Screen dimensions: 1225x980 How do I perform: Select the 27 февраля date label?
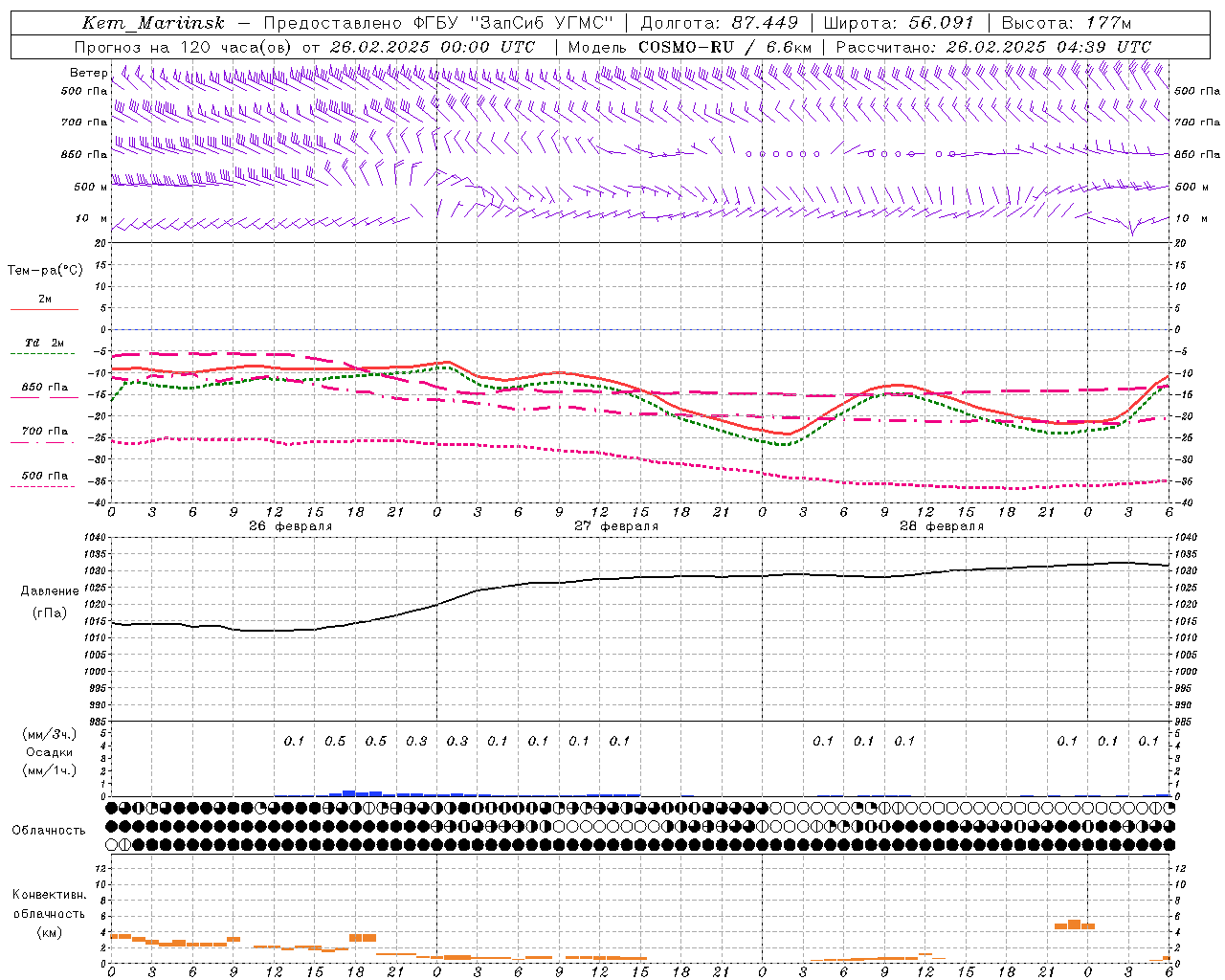point(616,526)
